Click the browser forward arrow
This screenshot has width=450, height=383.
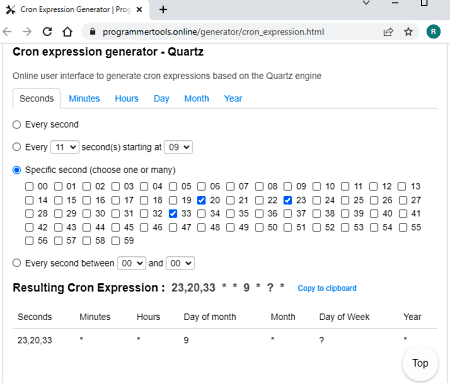(27, 32)
